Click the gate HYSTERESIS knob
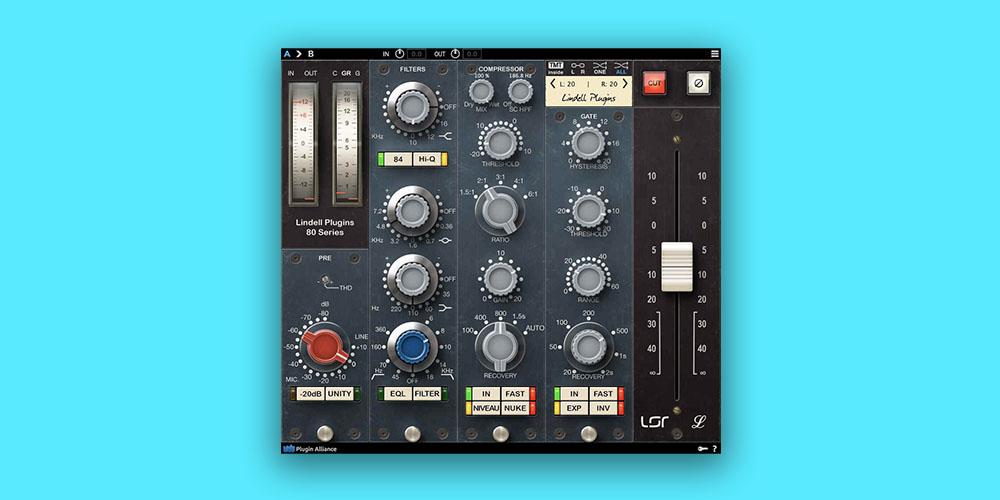This screenshot has height=500, width=1000. point(587,142)
